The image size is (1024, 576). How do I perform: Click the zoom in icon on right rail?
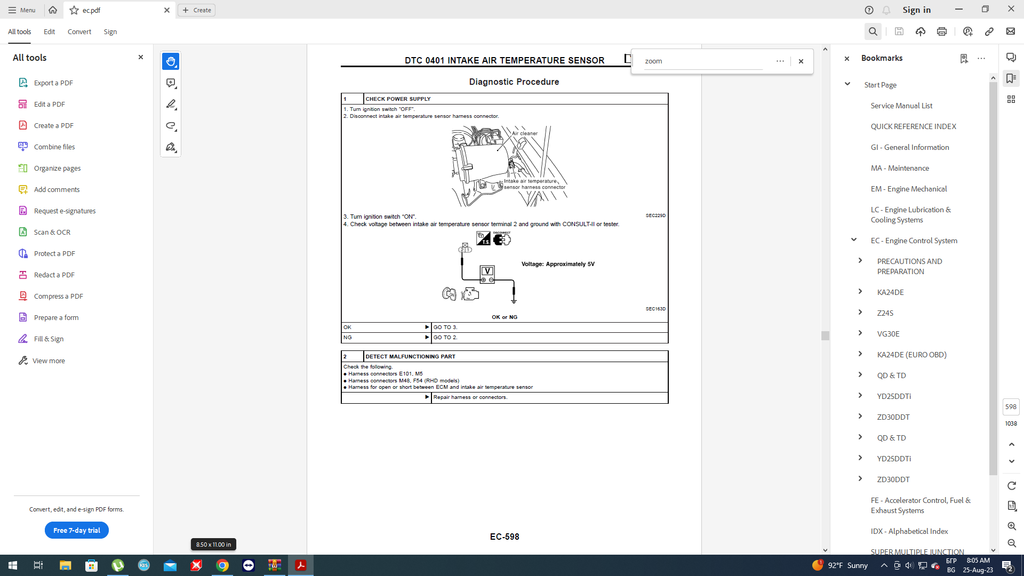(x=1012, y=526)
